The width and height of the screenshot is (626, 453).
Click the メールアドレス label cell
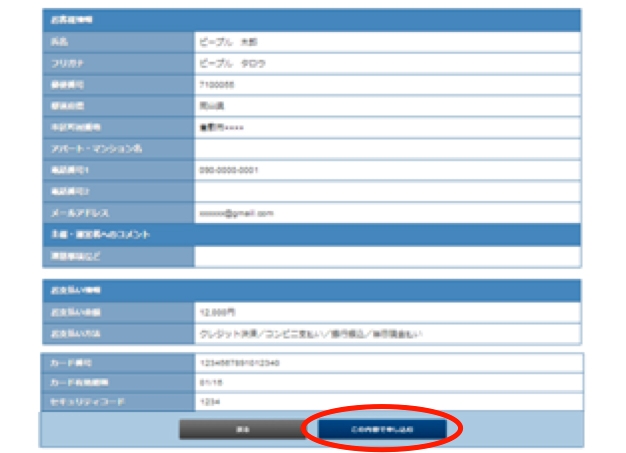tap(118, 213)
